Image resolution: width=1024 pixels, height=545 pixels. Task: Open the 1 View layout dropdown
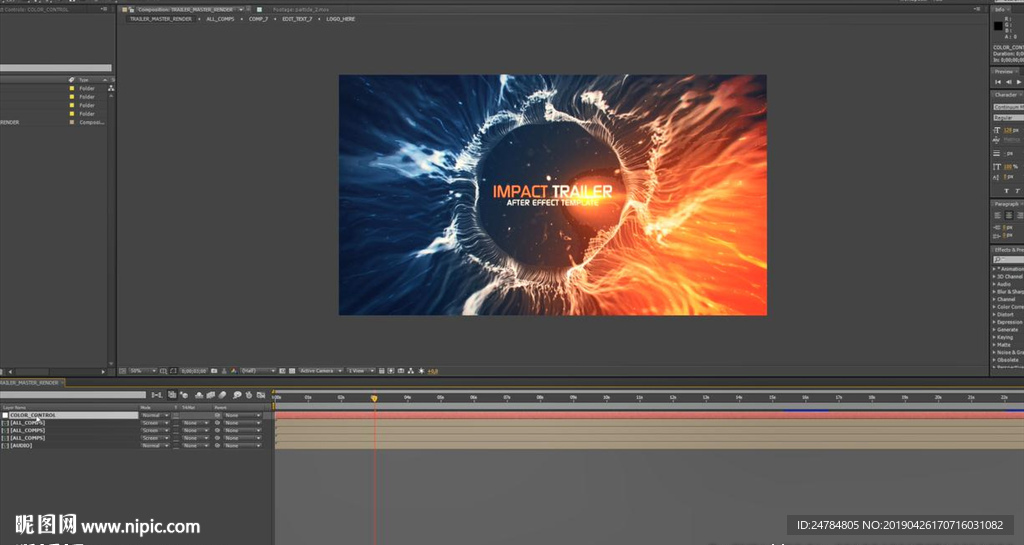361,371
